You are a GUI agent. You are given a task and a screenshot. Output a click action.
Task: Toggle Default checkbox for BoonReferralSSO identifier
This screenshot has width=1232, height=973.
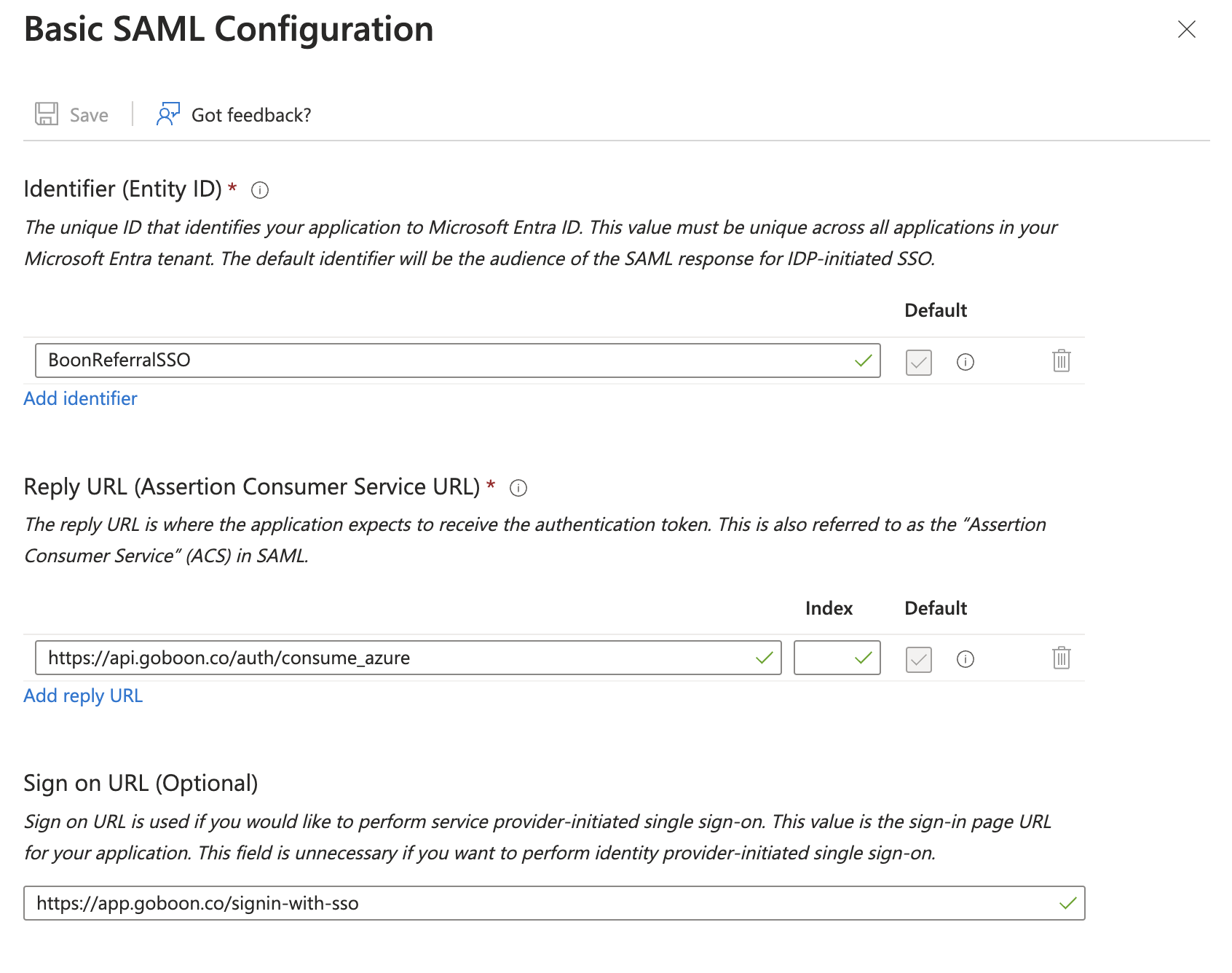(x=919, y=362)
